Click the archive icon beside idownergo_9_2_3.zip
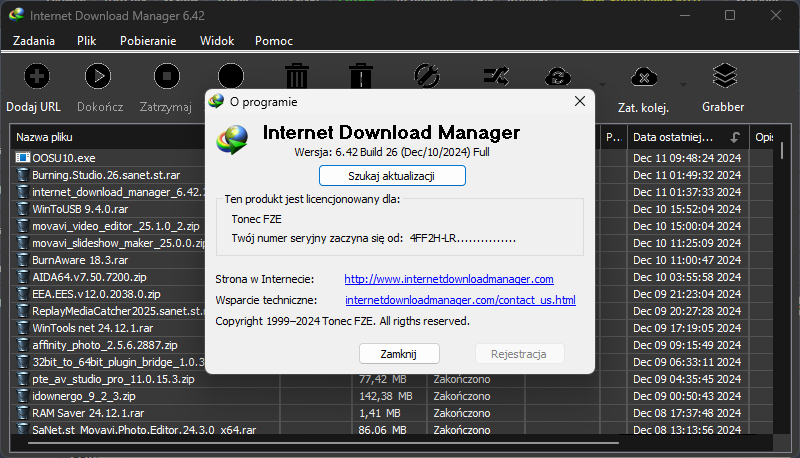This screenshot has height=458, width=800. pos(22,396)
